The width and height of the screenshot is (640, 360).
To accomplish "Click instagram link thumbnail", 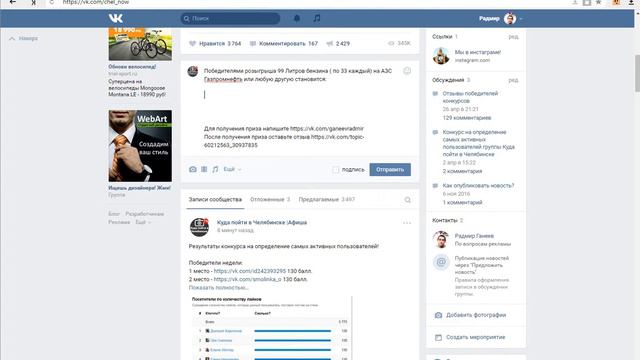I will pos(441,56).
